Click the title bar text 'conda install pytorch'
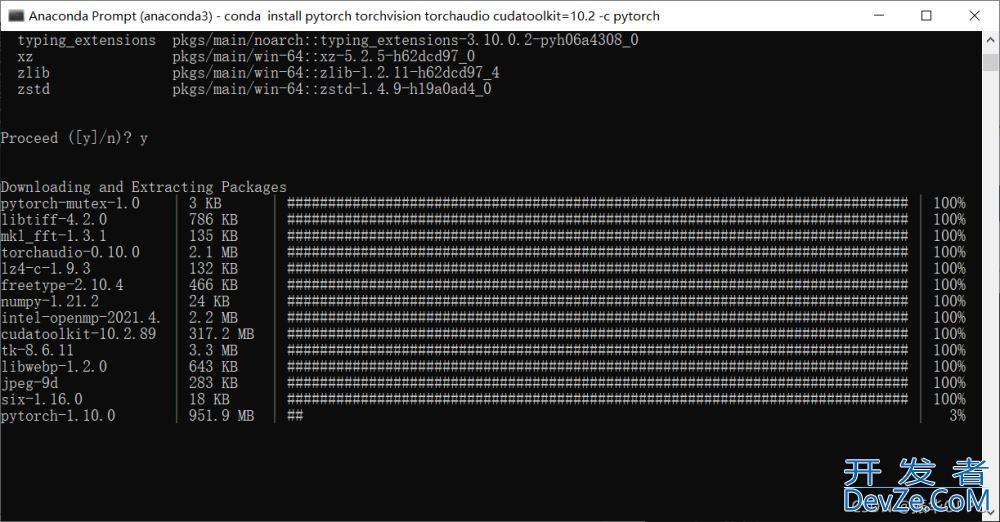This screenshot has width=1000, height=522. click(x=288, y=16)
